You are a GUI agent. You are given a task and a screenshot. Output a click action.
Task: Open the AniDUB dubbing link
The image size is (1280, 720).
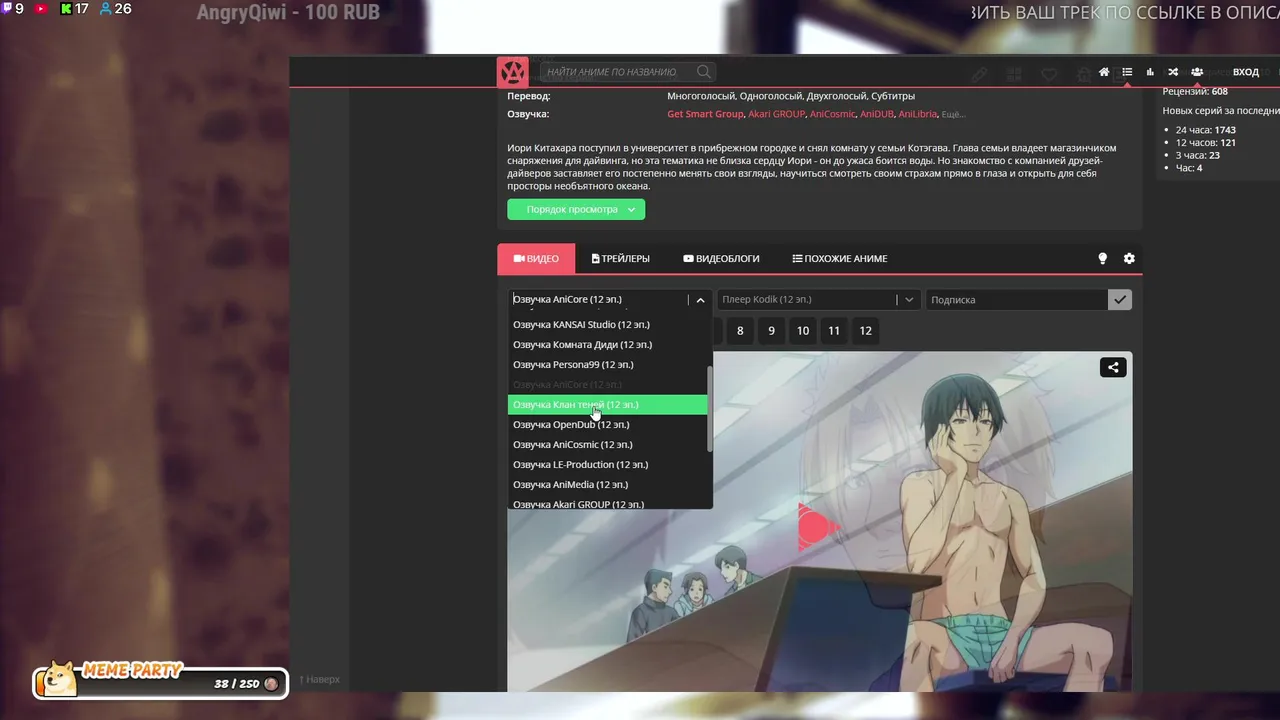click(x=877, y=114)
